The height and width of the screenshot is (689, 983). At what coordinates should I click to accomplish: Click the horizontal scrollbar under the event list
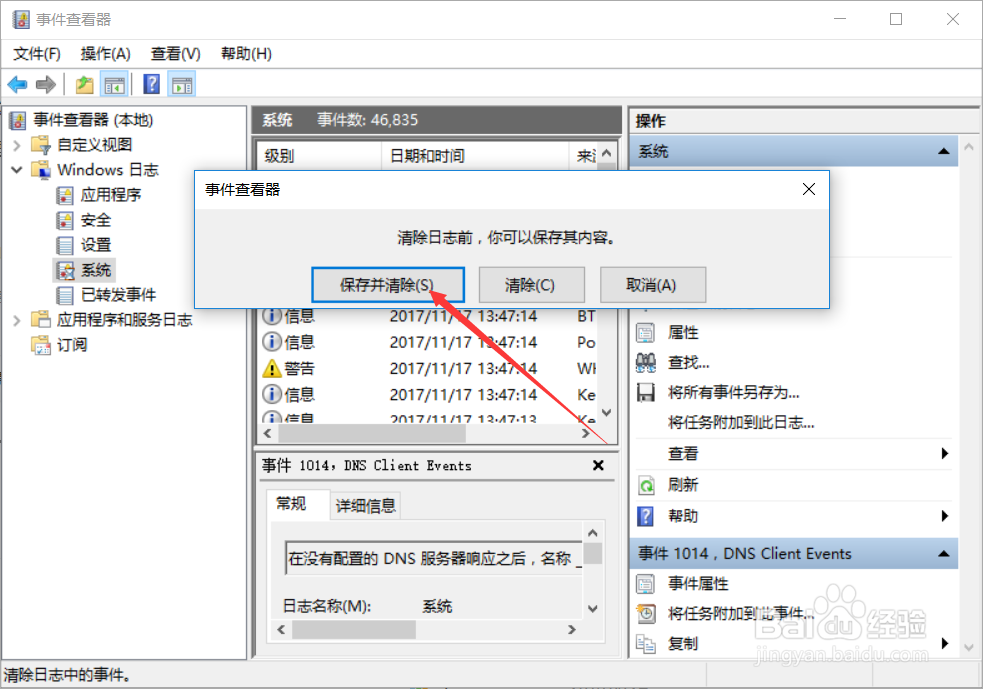coord(370,433)
